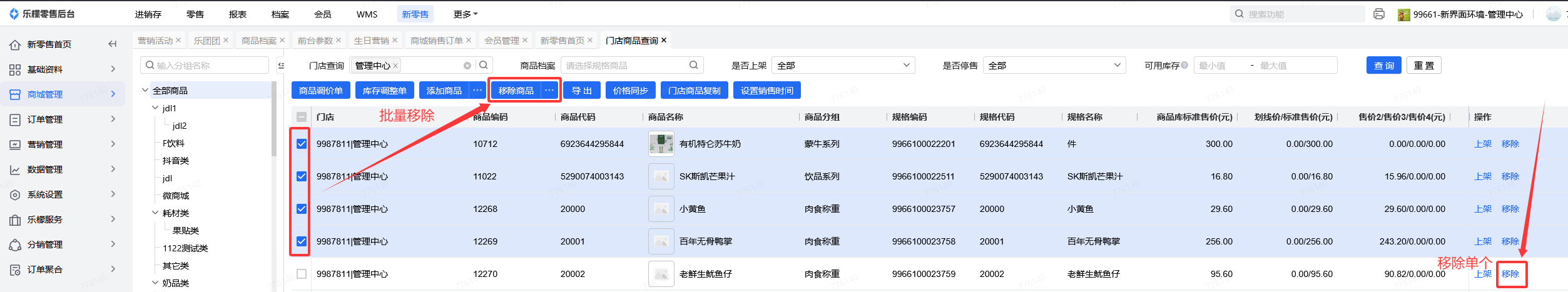1568x292 pixels.
Task: Collapse the 全部商品 tree node
Action: click(x=145, y=90)
